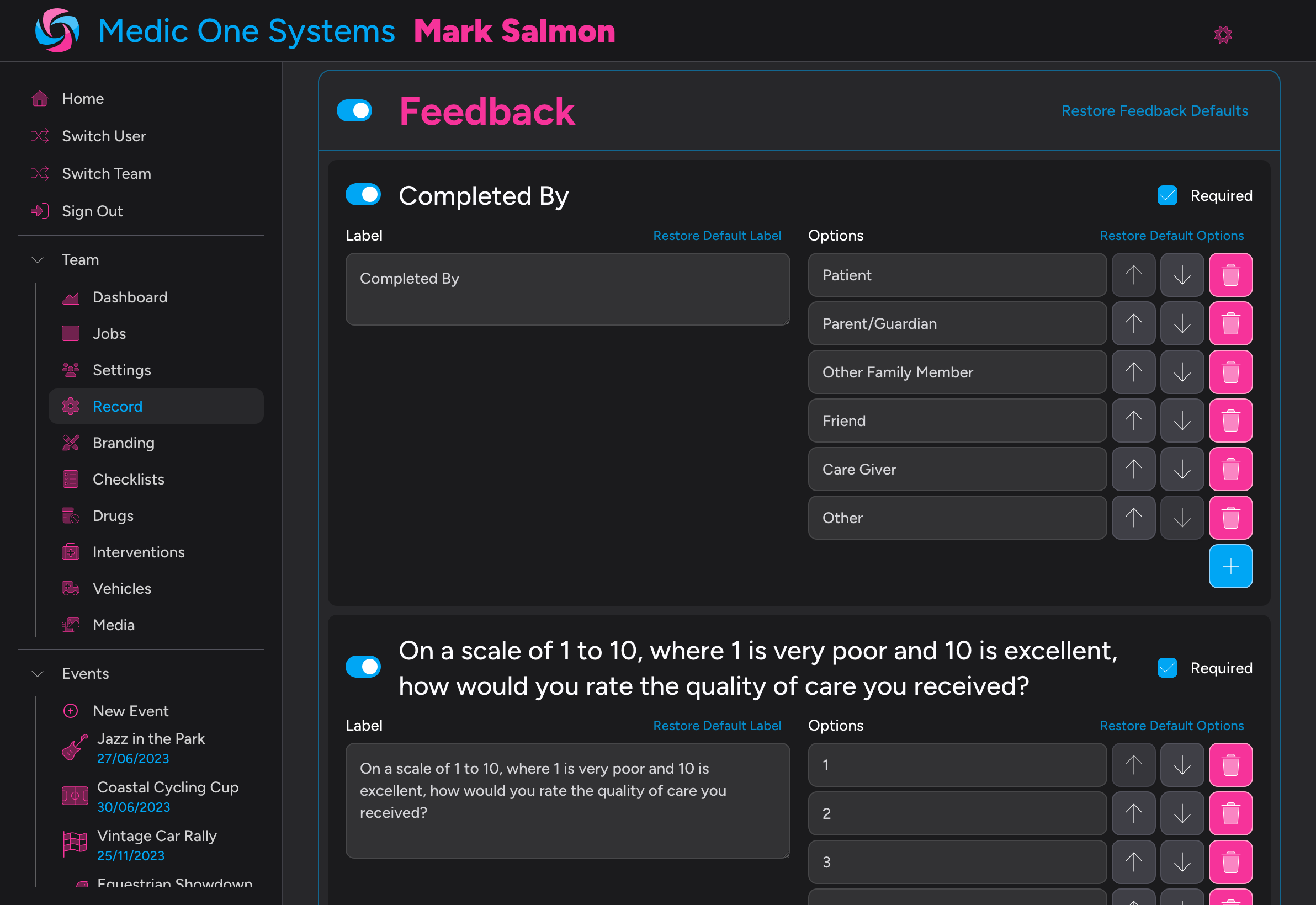Select Switch Team from the sidebar
This screenshot has height=905, width=1316.
[106, 173]
